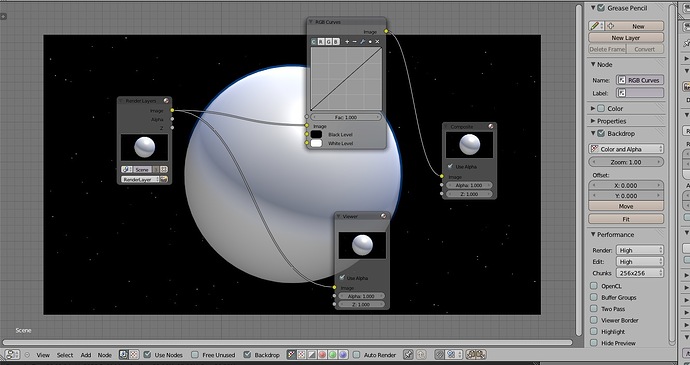Select the R channel in RGB Curves
The height and width of the screenshot is (365, 690).
point(321,41)
